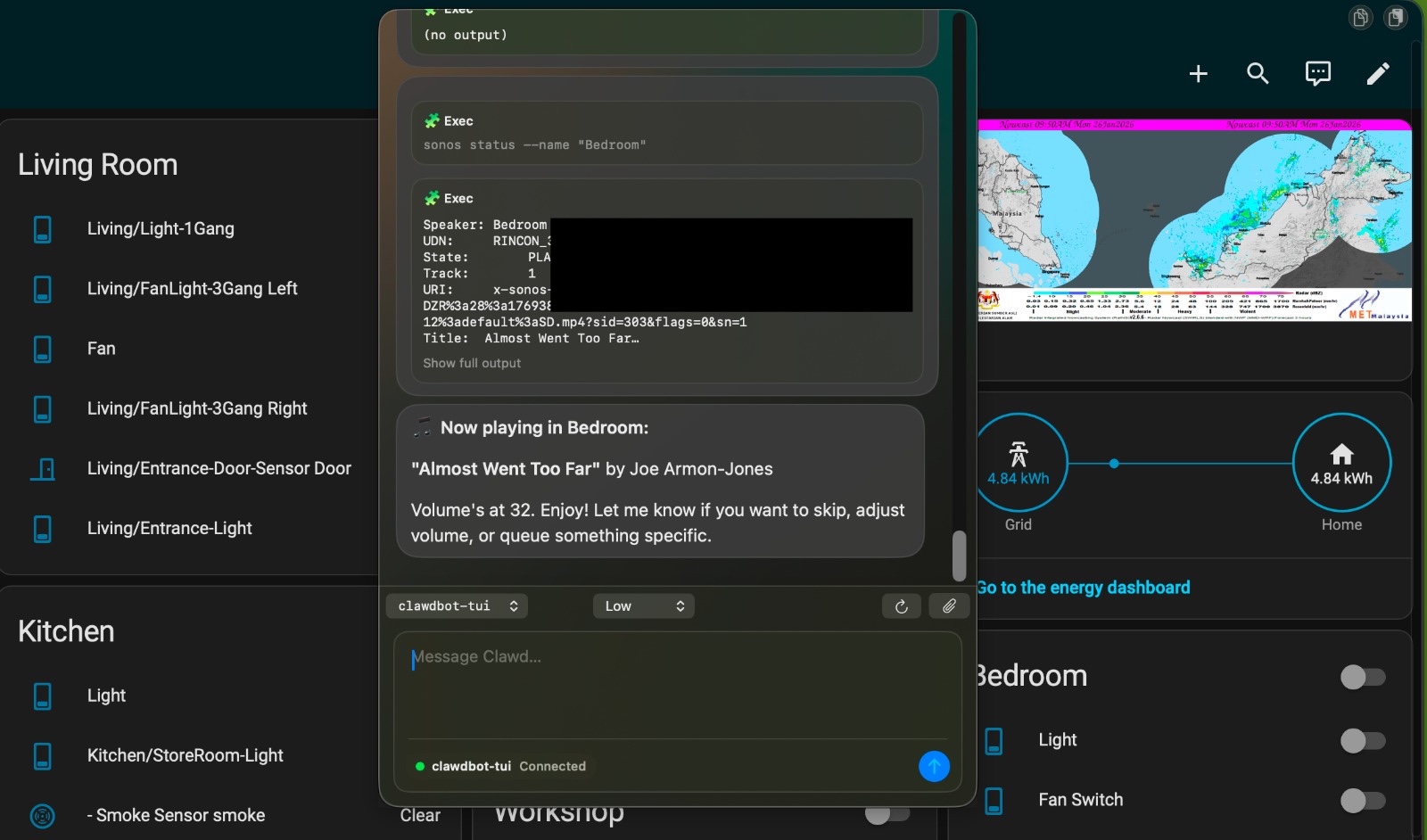This screenshot has width=1427, height=840.
Task: Click the attach file paperclip icon
Action: [x=949, y=606]
